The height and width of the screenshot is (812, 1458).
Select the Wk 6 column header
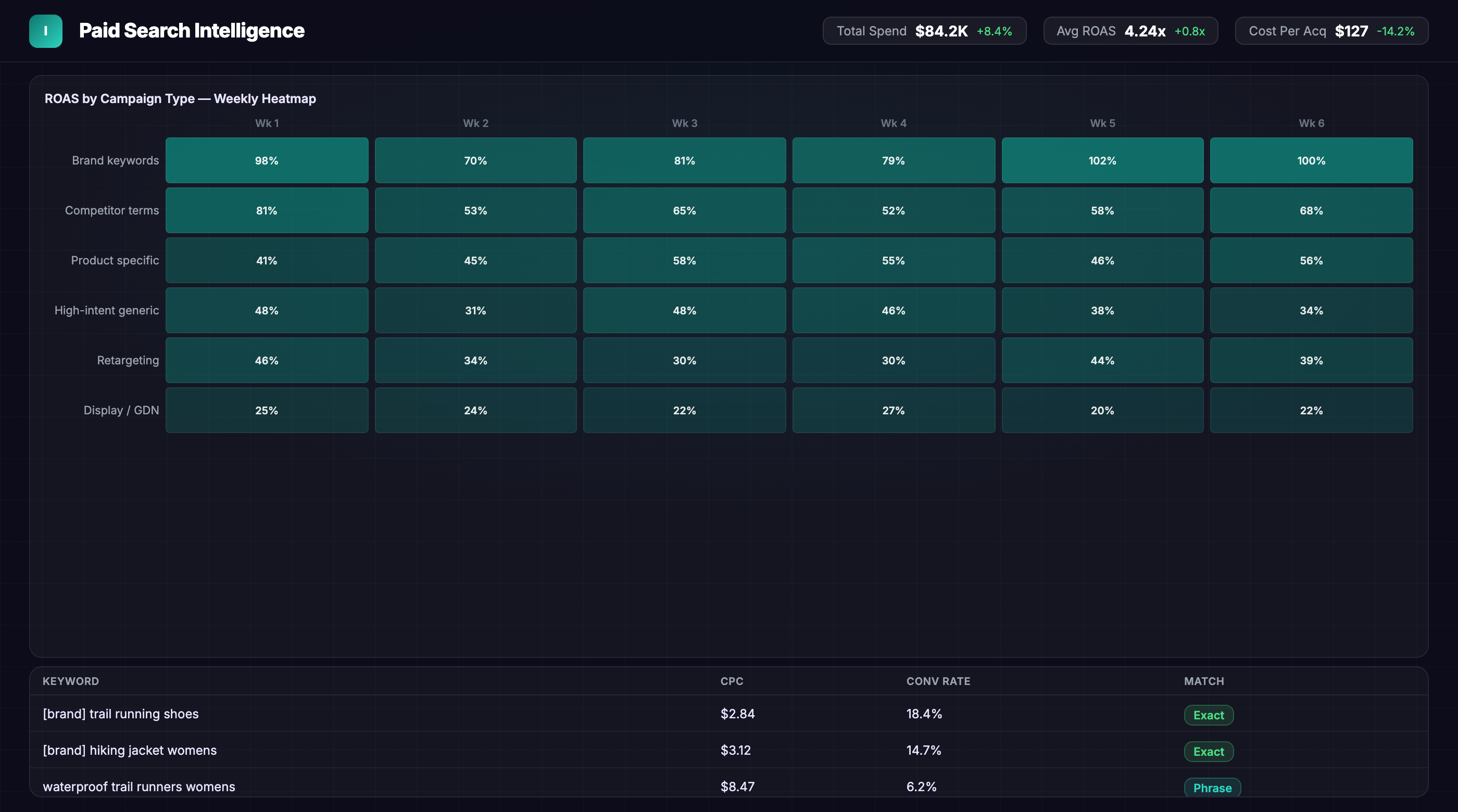1311,123
